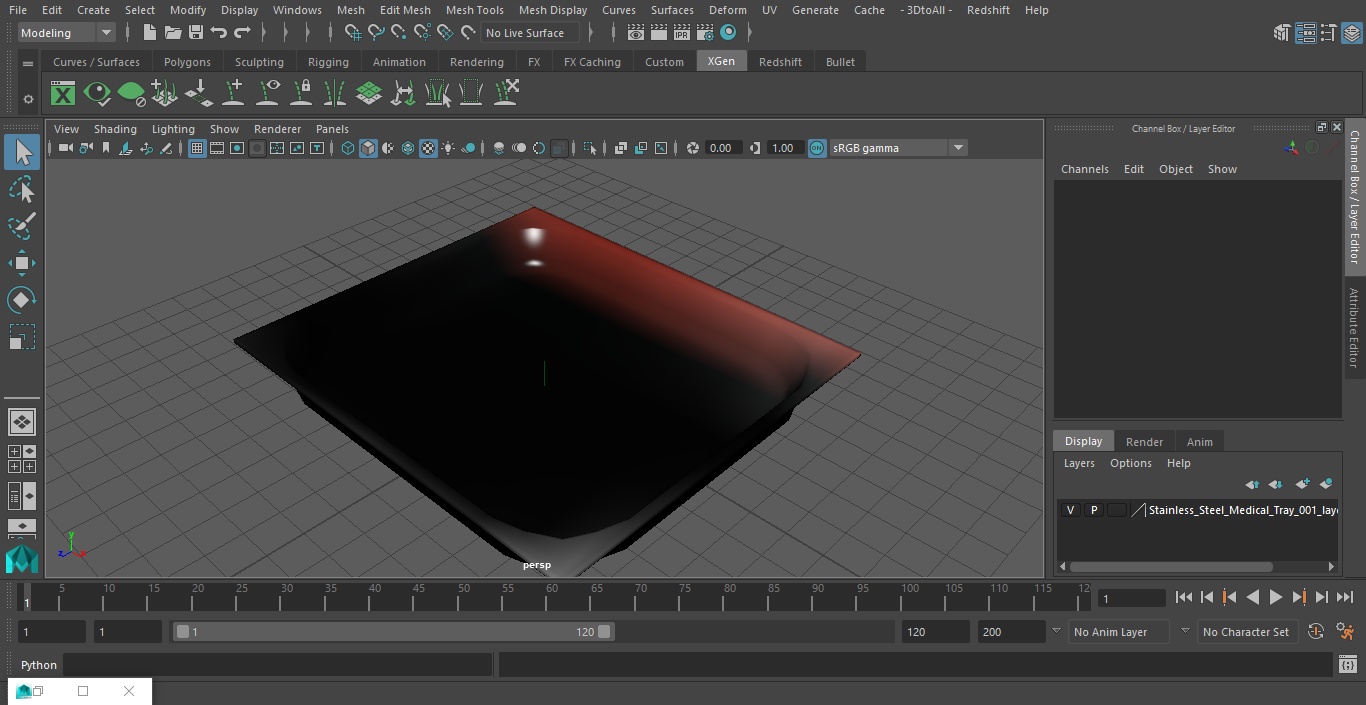
Task: Click the snap to grids magnet icon
Action: click(x=352, y=33)
